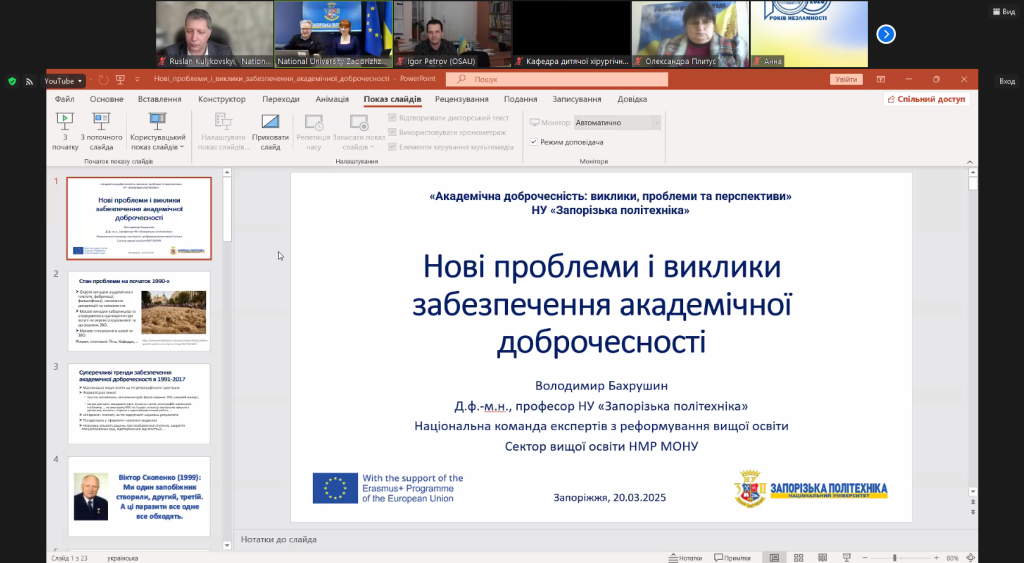The width and height of the screenshot is (1024, 563).
Task: Click the Спільний доступ share button
Action: pos(926,99)
